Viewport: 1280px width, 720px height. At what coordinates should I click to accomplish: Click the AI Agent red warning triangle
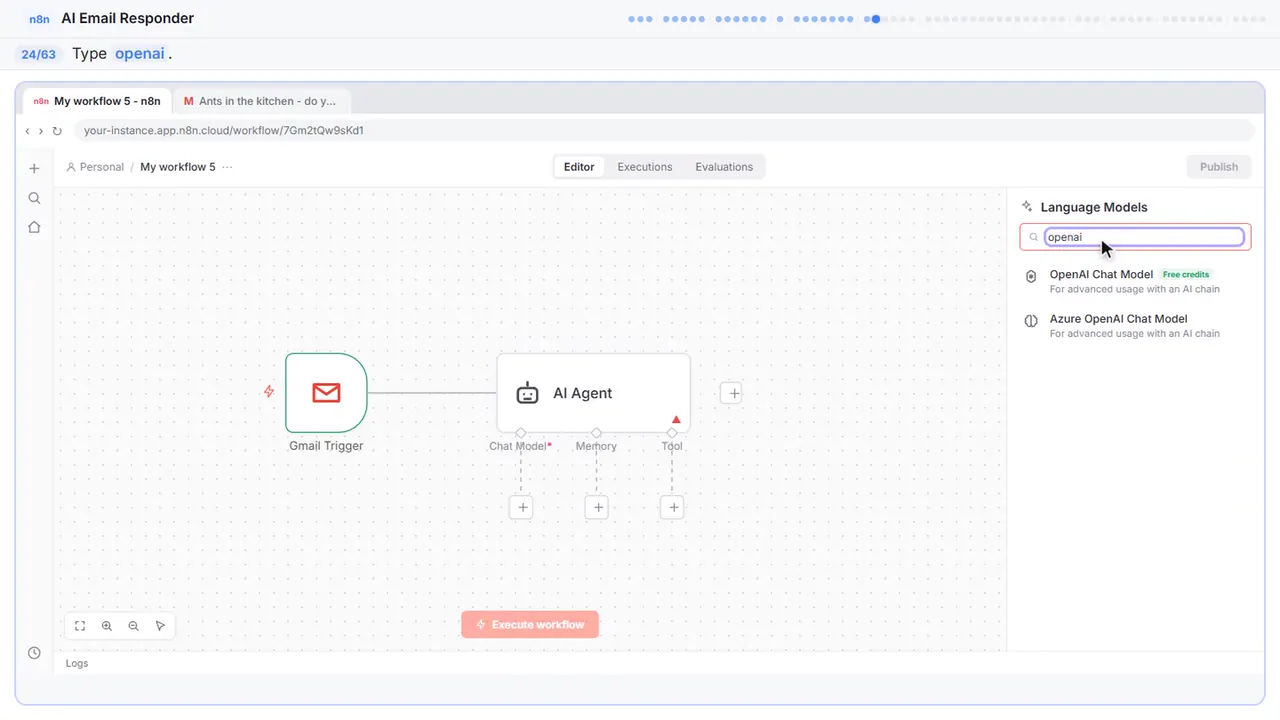click(x=676, y=419)
